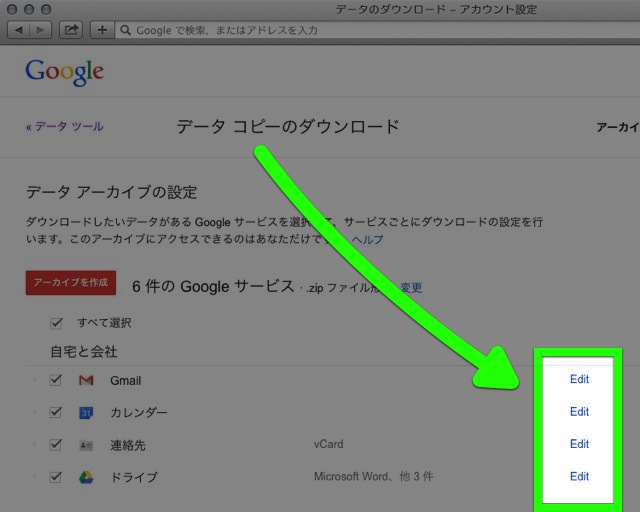640x512 pixels.
Task: Uncheck the 連絡先 checkbox
Action: (x=56, y=444)
